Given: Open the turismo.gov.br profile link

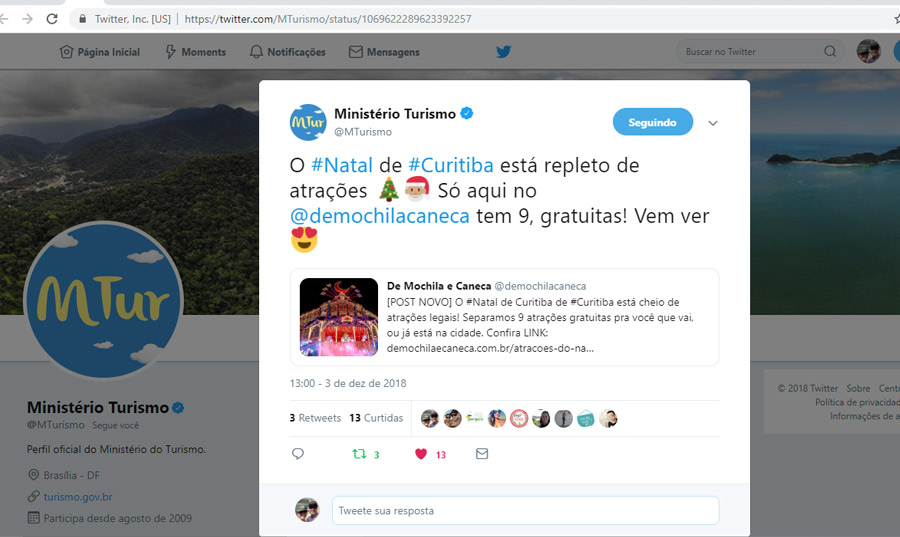Looking at the screenshot, I should (x=77, y=497).
